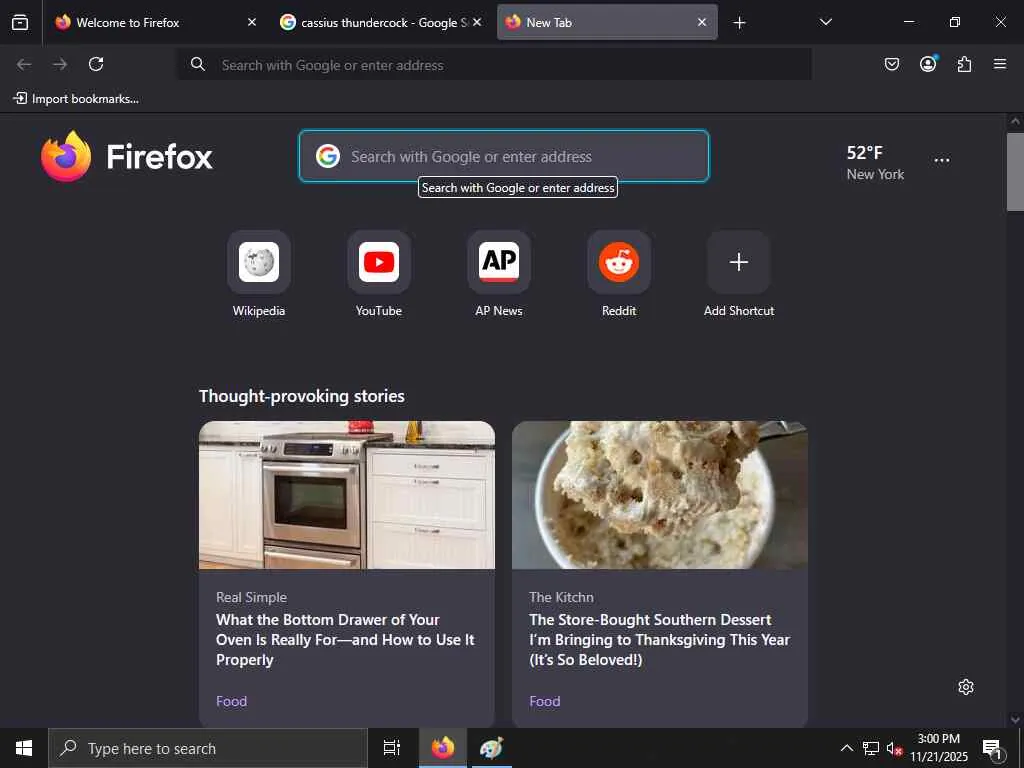1024x768 pixels.
Task: Open the Real Simple oven drawer story headline
Action: pos(345,639)
